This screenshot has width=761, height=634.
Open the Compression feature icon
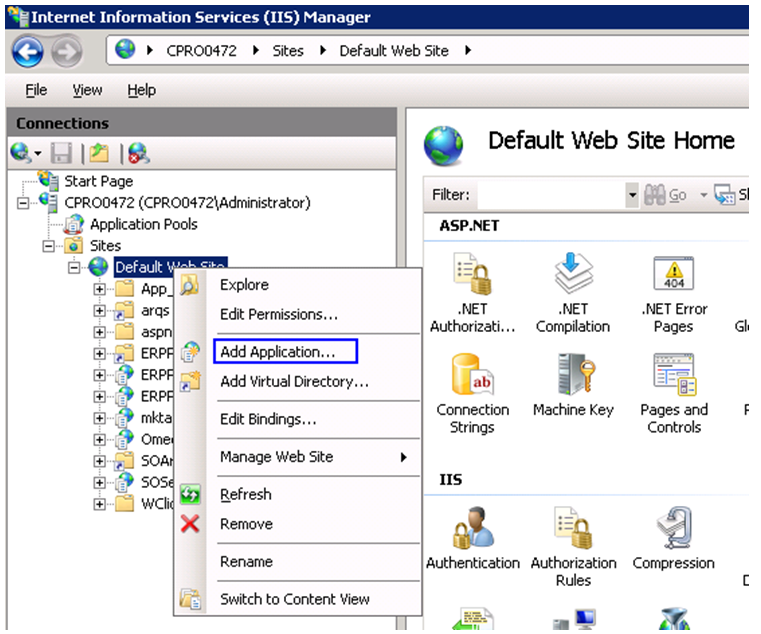(x=673, y=528)
